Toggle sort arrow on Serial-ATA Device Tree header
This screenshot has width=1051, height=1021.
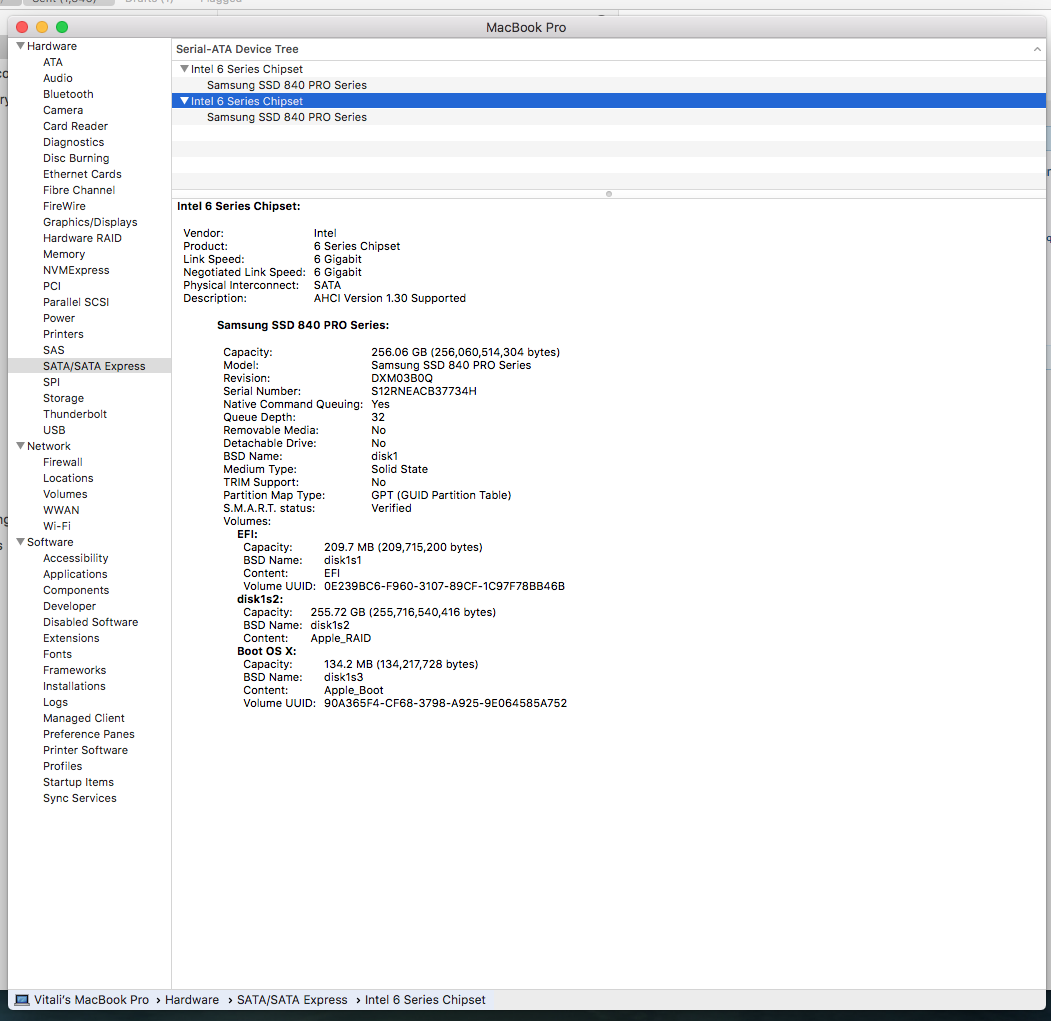click(x=1037, y=49)
